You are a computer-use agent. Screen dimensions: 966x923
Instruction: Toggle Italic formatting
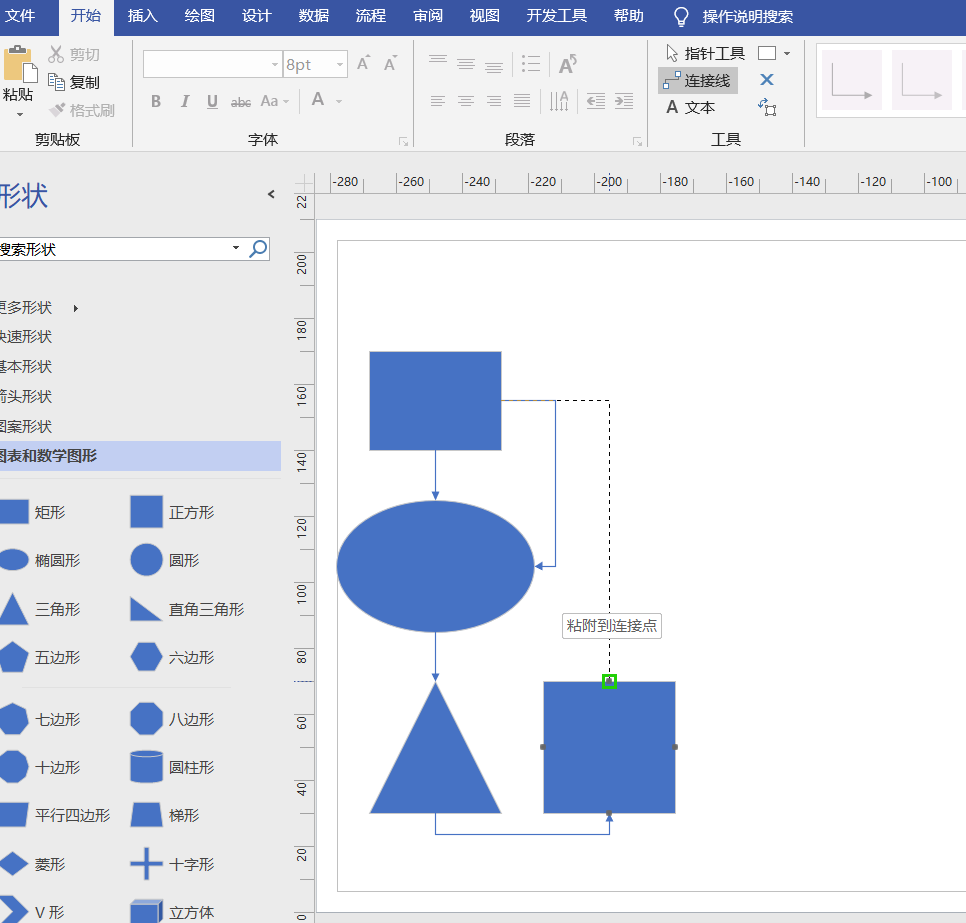[184, 101]
